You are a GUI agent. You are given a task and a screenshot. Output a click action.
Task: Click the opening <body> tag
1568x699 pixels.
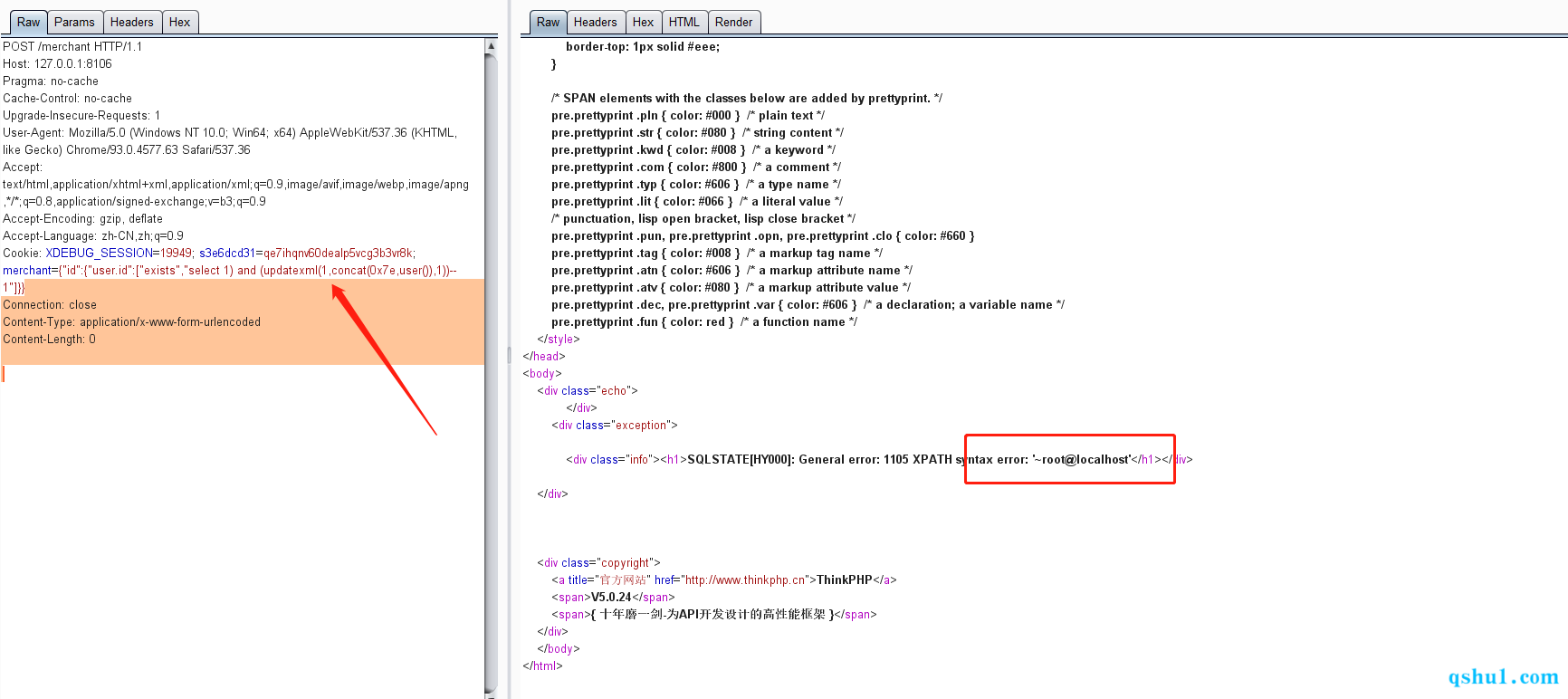[542, 373]
